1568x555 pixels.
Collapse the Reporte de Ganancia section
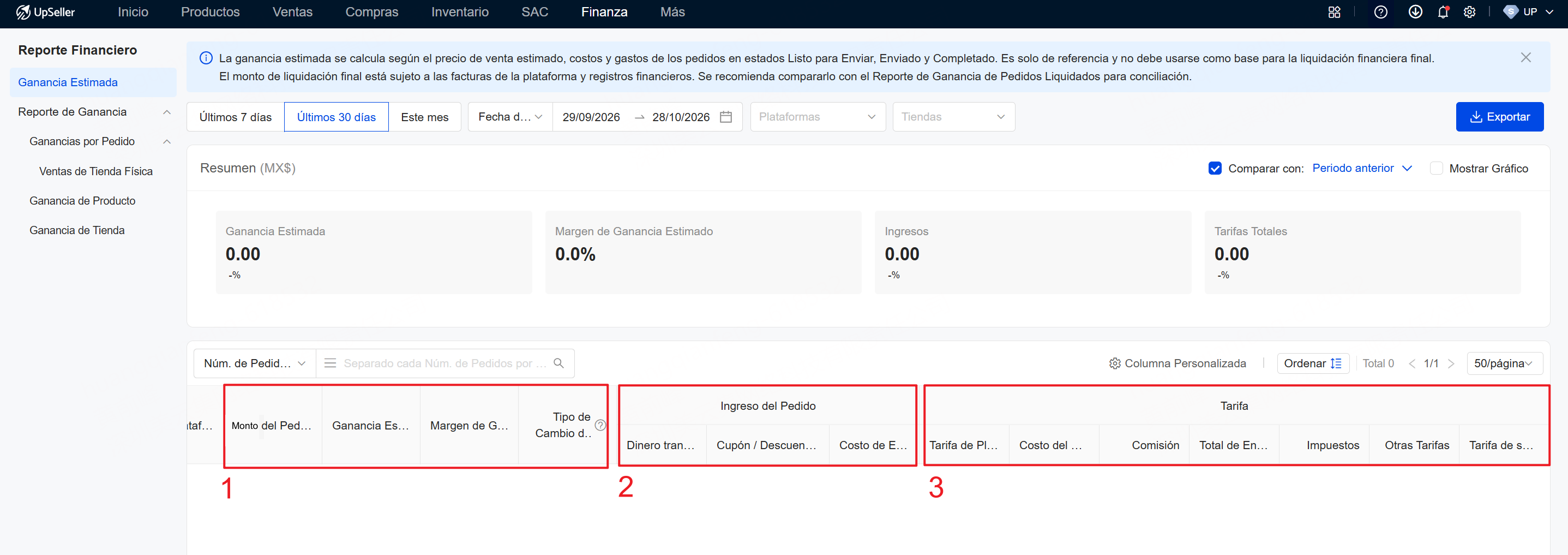(167, 112)
